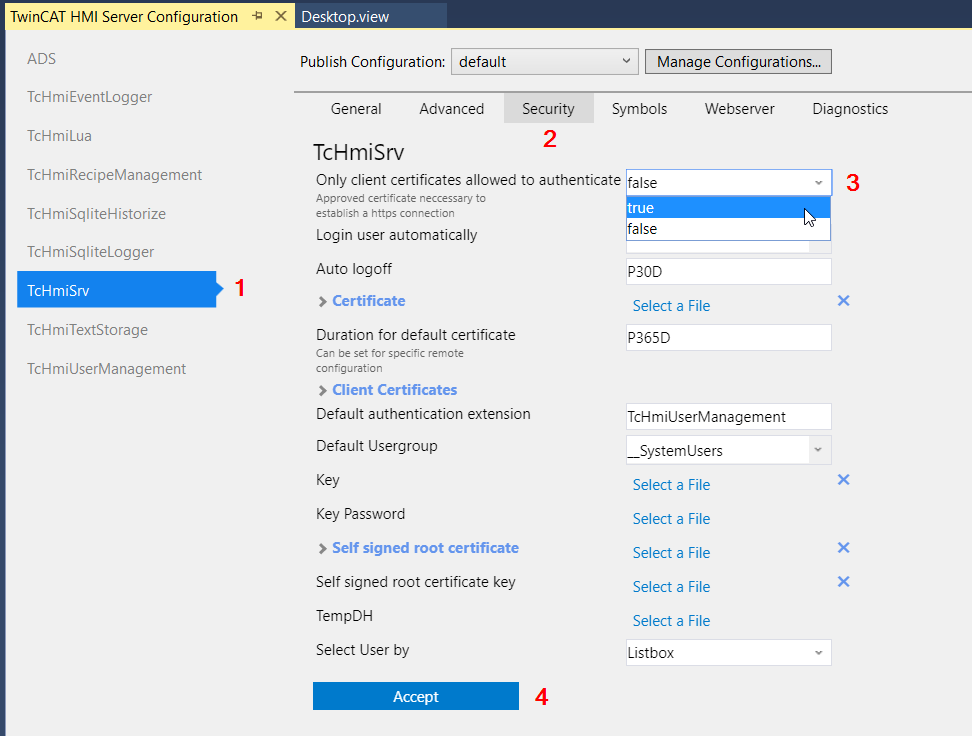Viewport: 972px width, 736px height.
Task: Open TcHmiRecipeManagement settings
Action: (x=114, y=175)
